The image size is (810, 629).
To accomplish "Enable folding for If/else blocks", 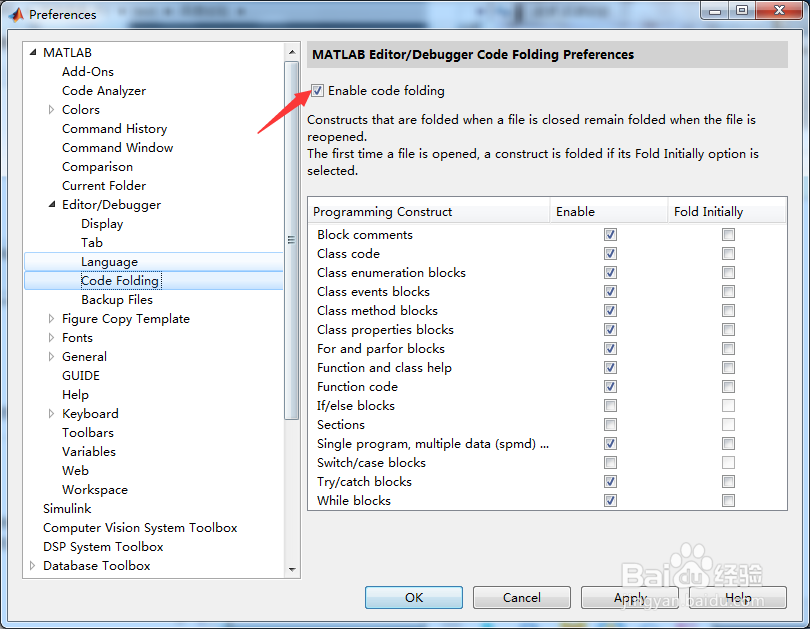I will click(610, 405).
